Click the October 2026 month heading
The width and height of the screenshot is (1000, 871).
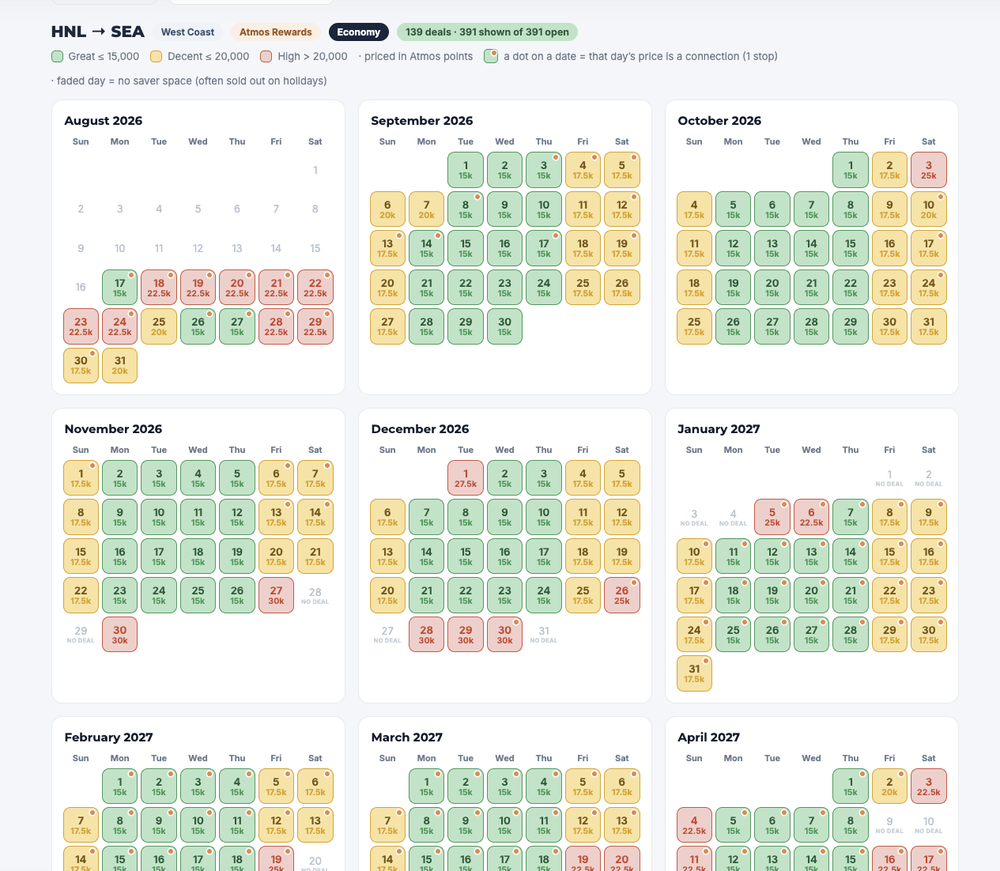pyautogui.click(x=719, y=121)
